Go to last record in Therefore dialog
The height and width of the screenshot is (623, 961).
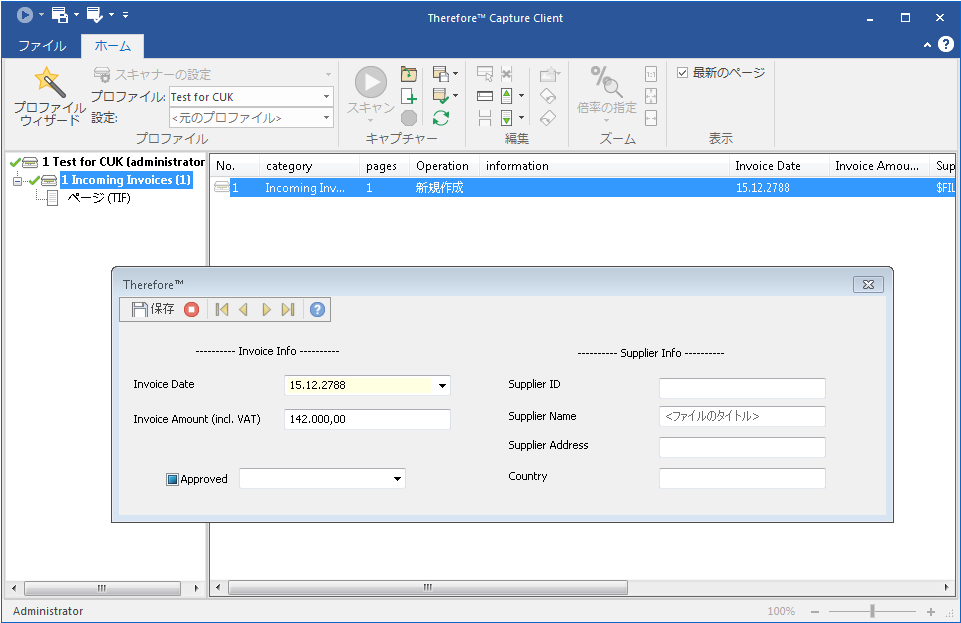tap(288, 310)
